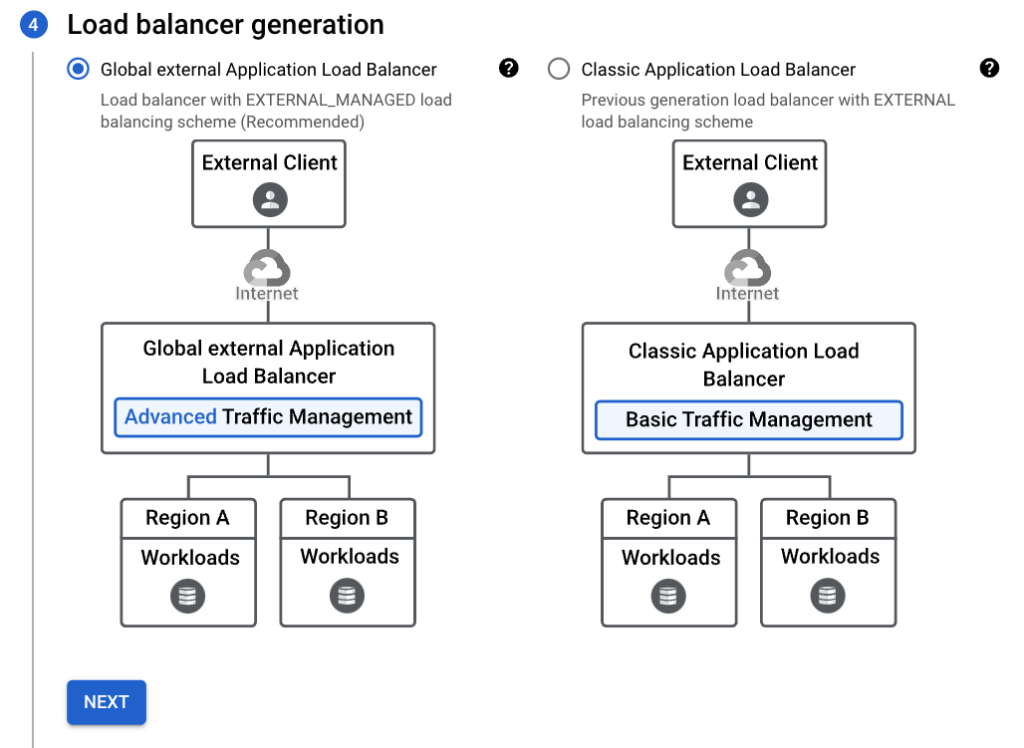Screen dimensions: 1024x748
Task: Click 'Classic Application Load Balancer' diagram box title
Action: (744, 365)
